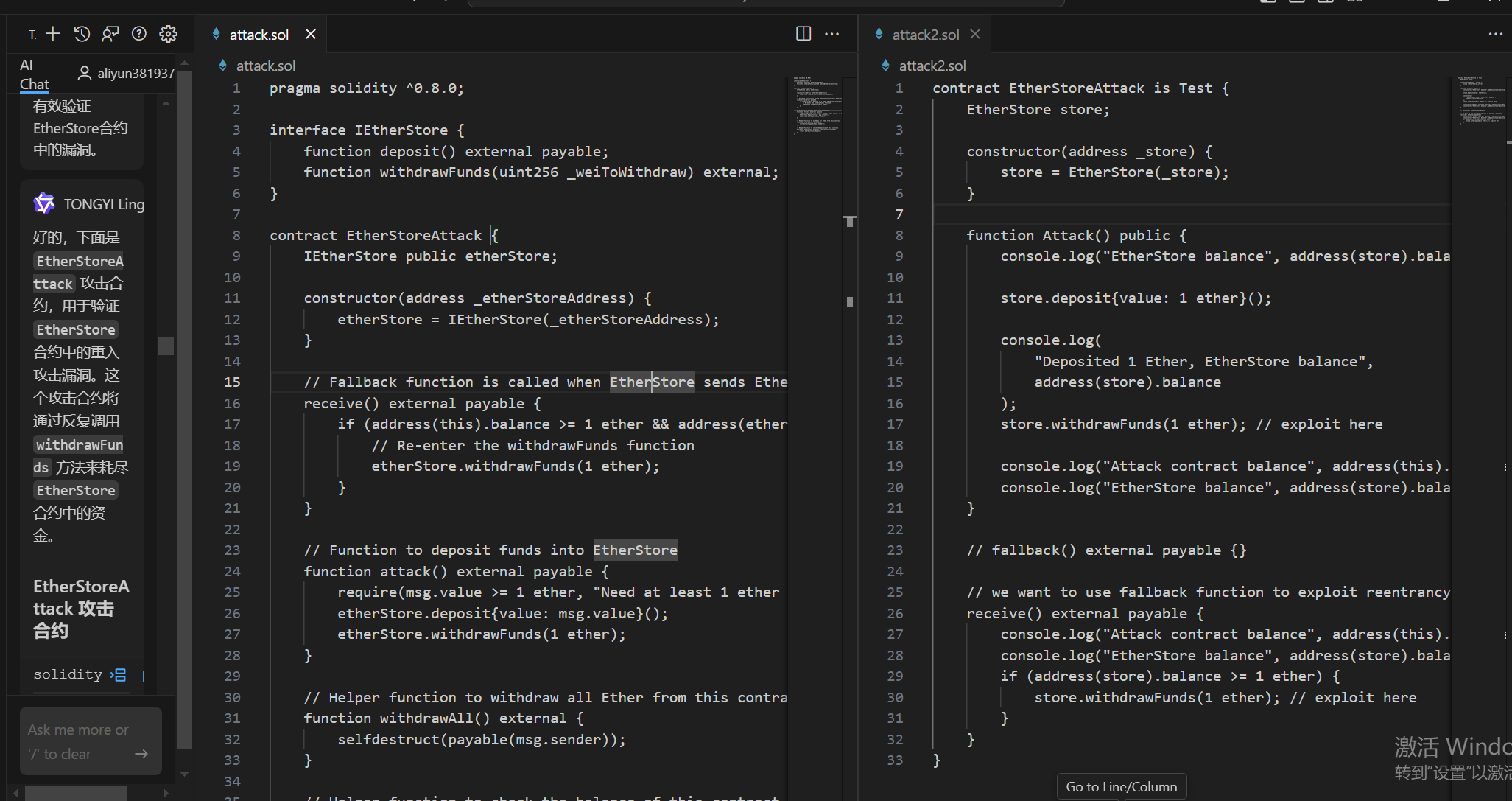The image size is (1512, 801).
Task: Insert solidity code block into editor icon
Action: click(x=119, y=674)
